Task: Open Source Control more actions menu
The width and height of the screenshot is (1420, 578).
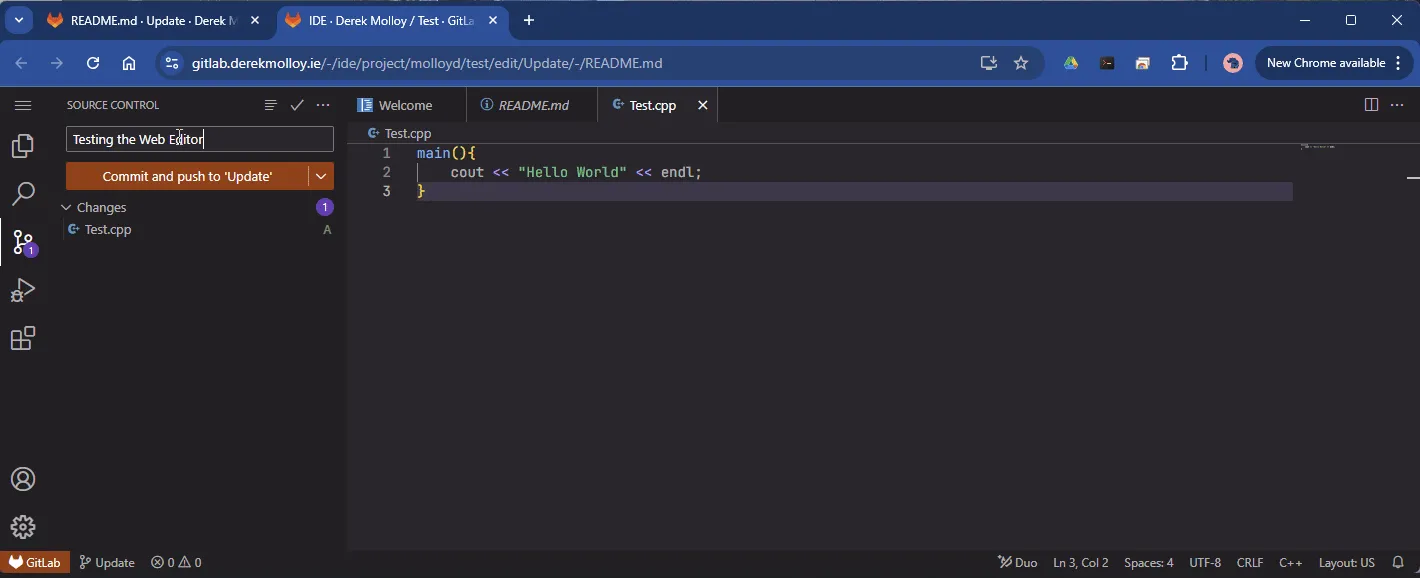Action: [323, 105]
